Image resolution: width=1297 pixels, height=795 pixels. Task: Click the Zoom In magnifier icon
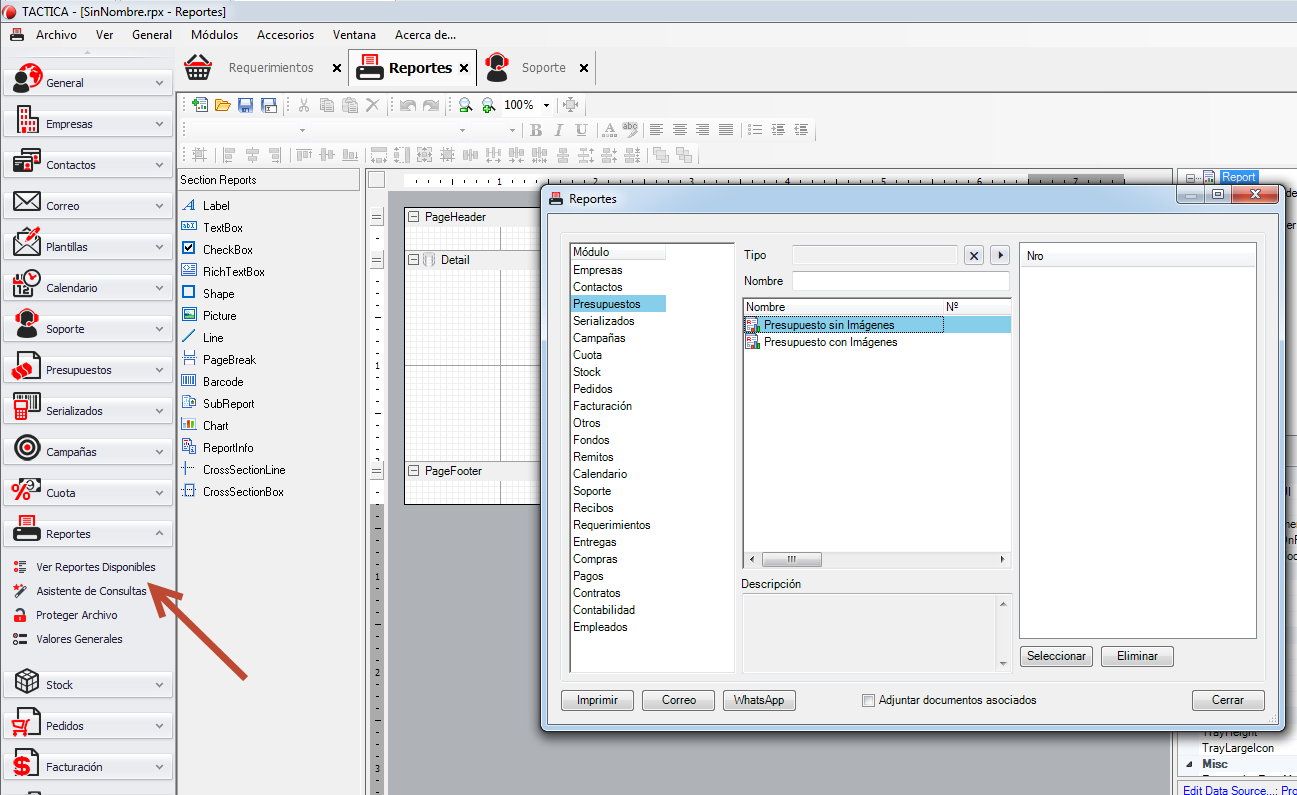pyautogui.click(x=488, y=105)
